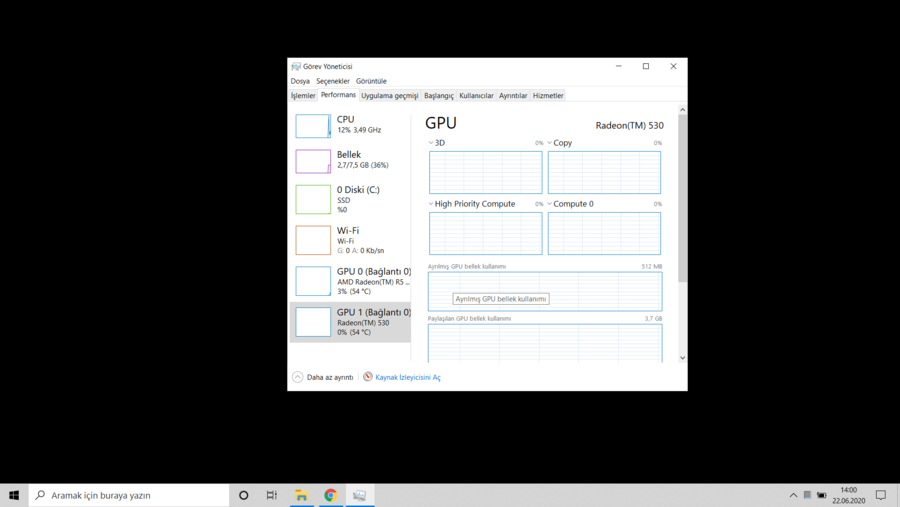Open the 3D engine dropdown
This screenshot has height=507, width=900.
[431, 143]
